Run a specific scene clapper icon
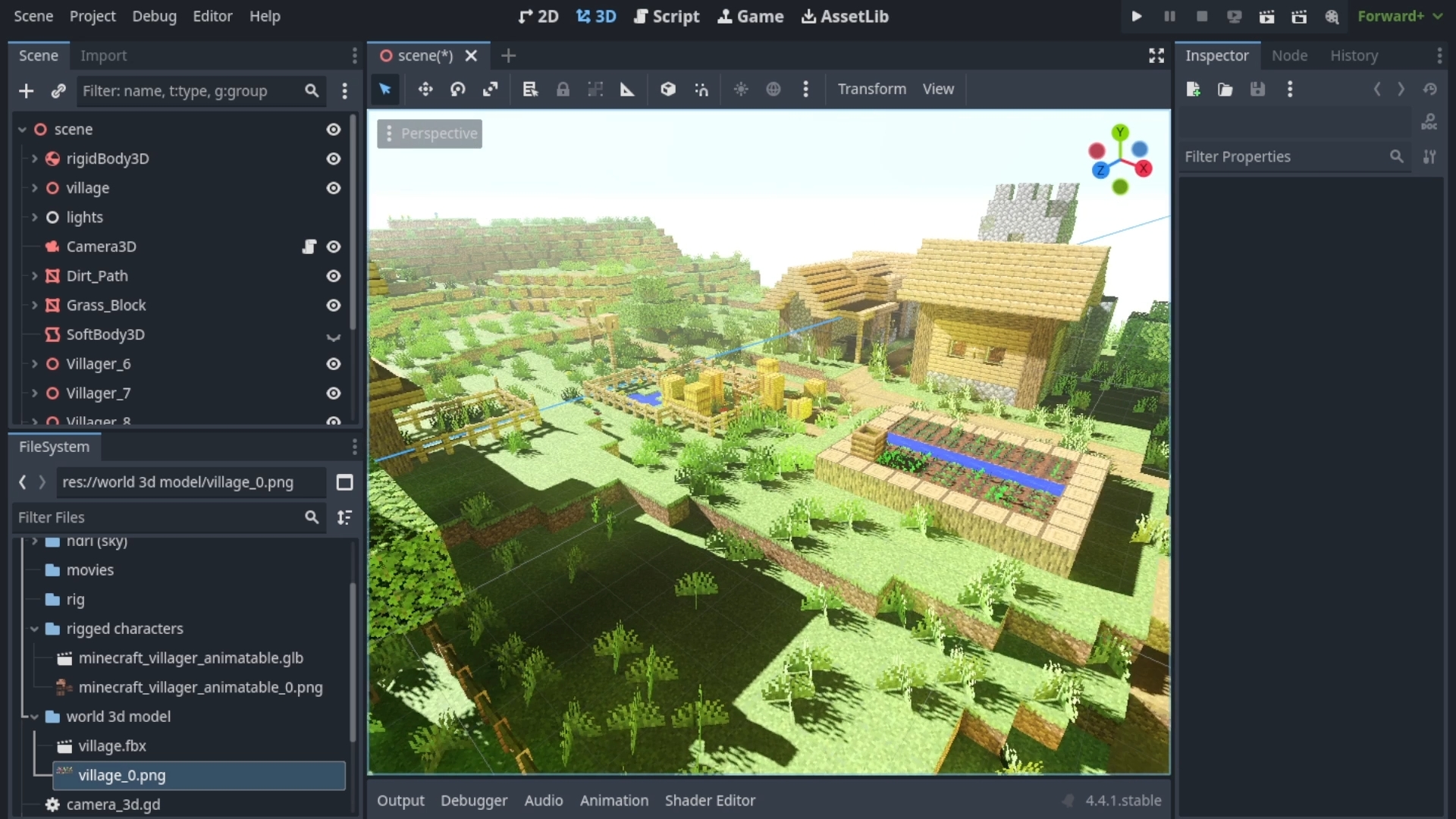1456x819 pixels. point(1299,16)
